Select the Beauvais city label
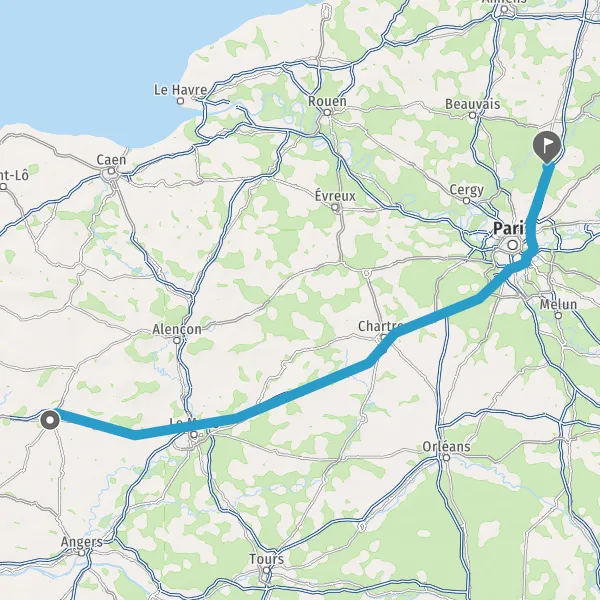The image size is (600, 600). pos(473,104)
